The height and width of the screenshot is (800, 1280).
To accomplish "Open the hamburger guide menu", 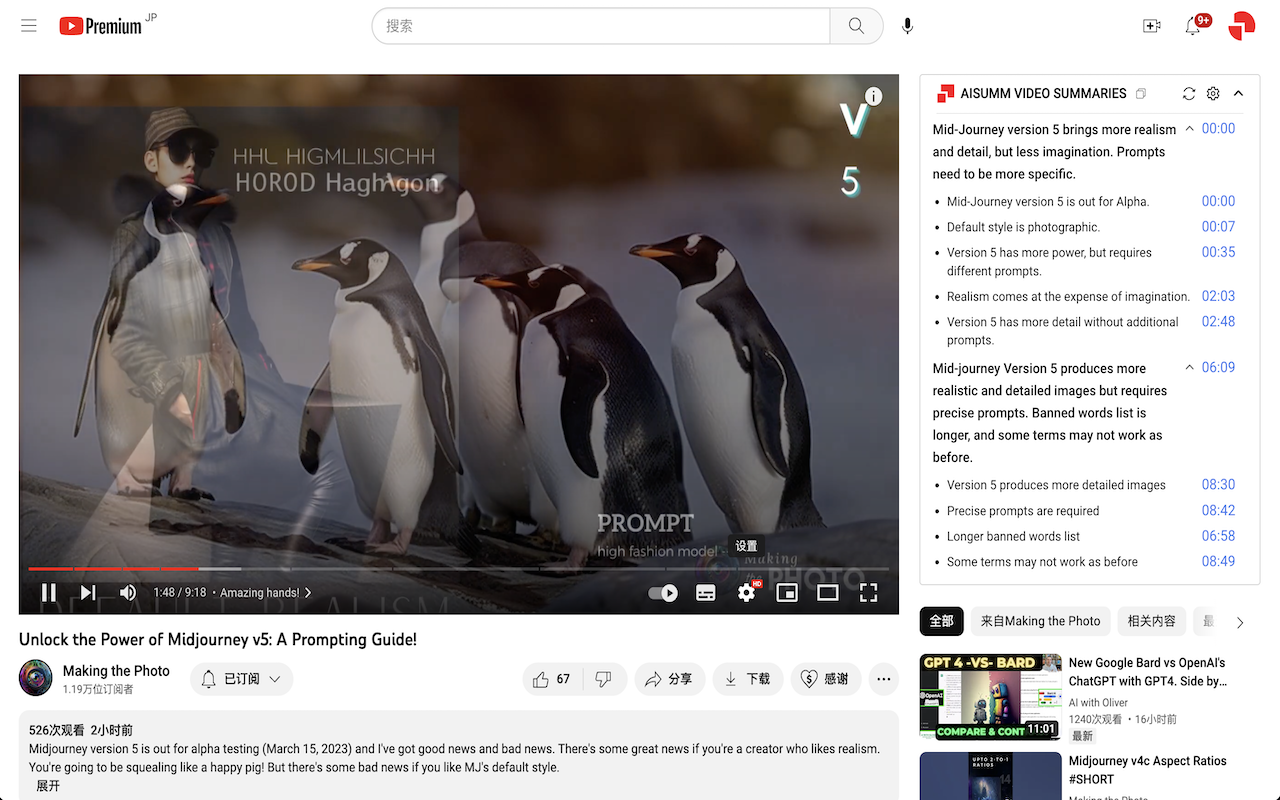I will click(x=29, y=26).
